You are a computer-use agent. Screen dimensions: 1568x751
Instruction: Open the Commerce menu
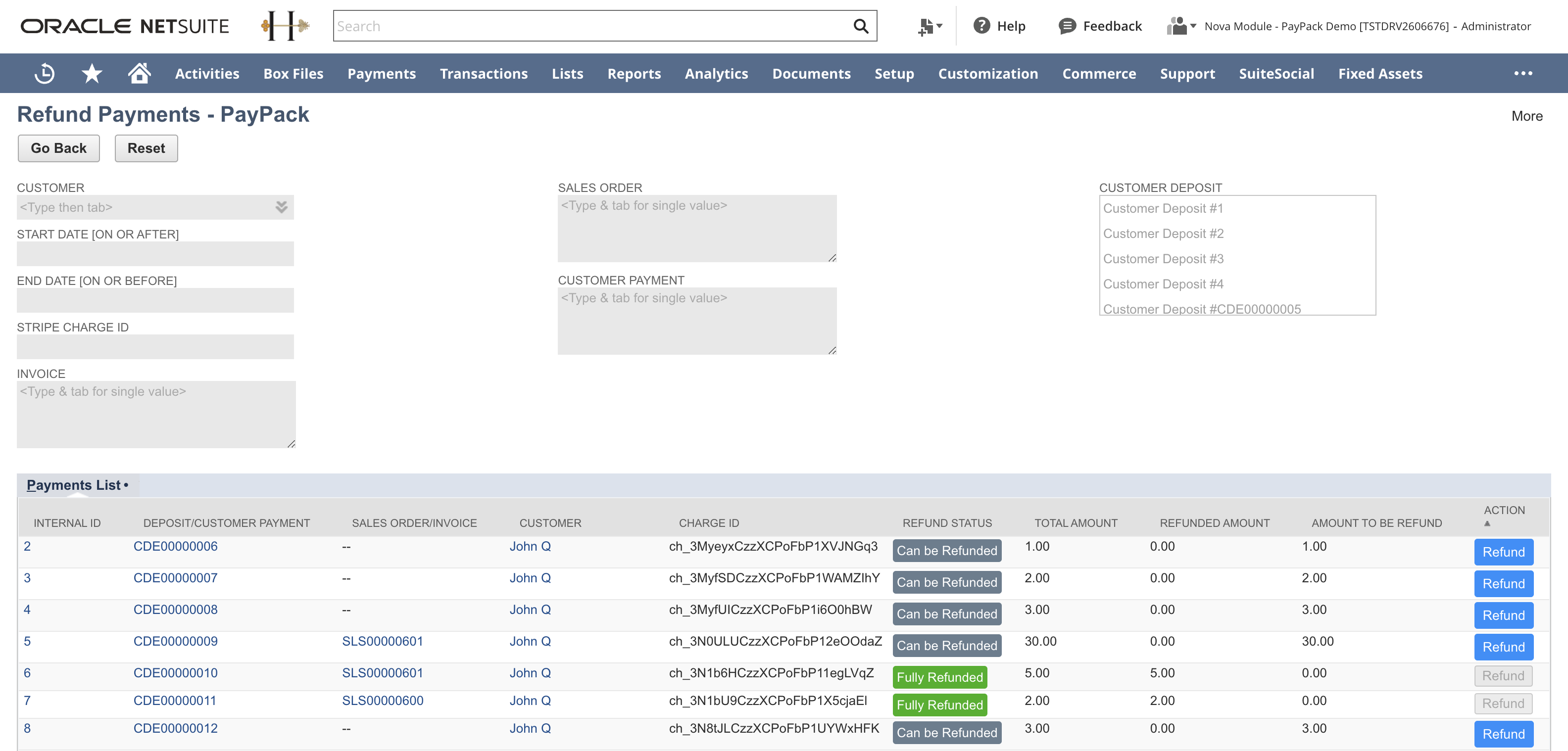[x=1099, y=74]
